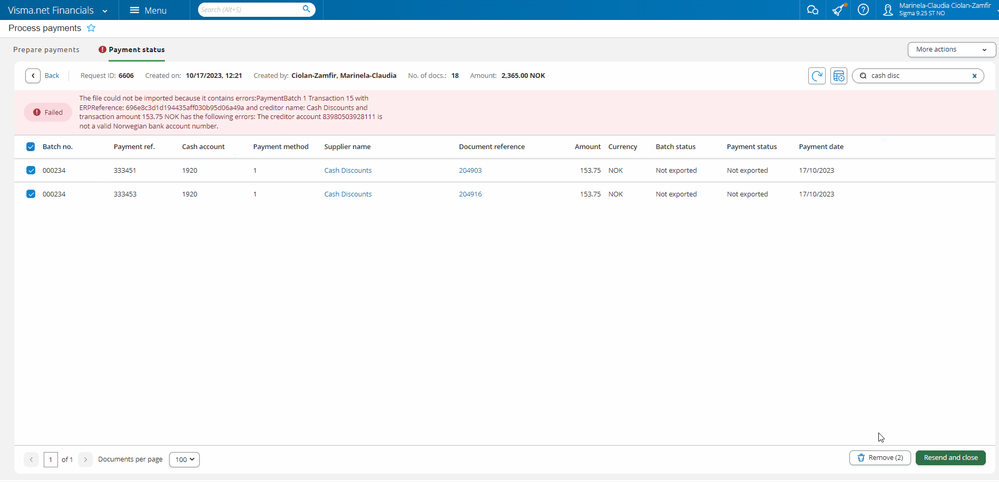Go to previous page arrow in pagination
Screen dimensions: 999x482
click(x=31, y=459)
